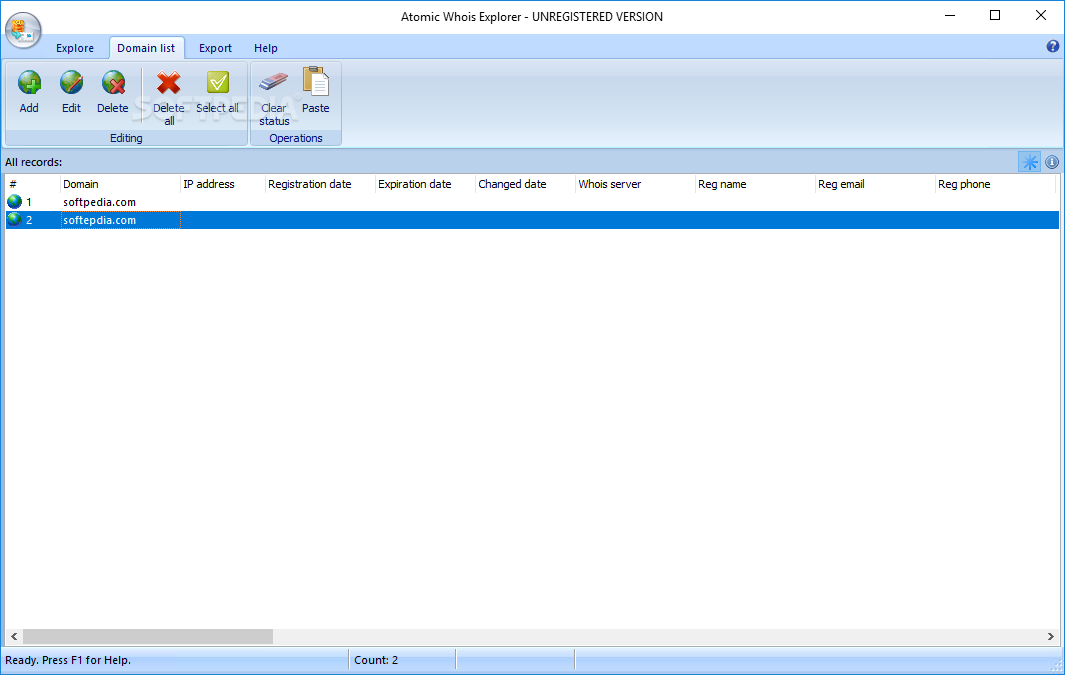Click the Delete all red X icon
The image size is (1065, 675).
point(168,83)
